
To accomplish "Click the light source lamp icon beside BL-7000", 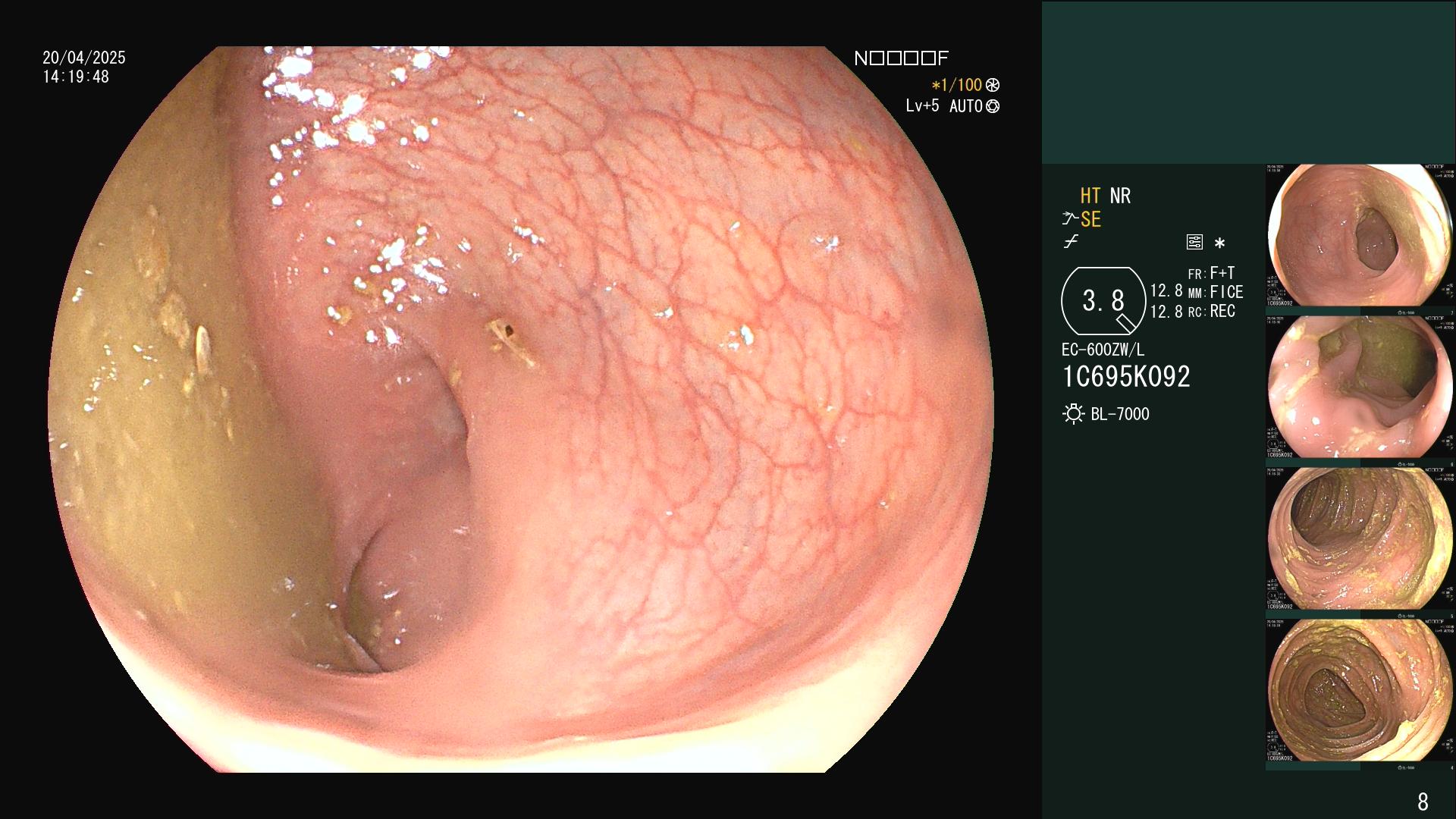I will coord(1073,414).
